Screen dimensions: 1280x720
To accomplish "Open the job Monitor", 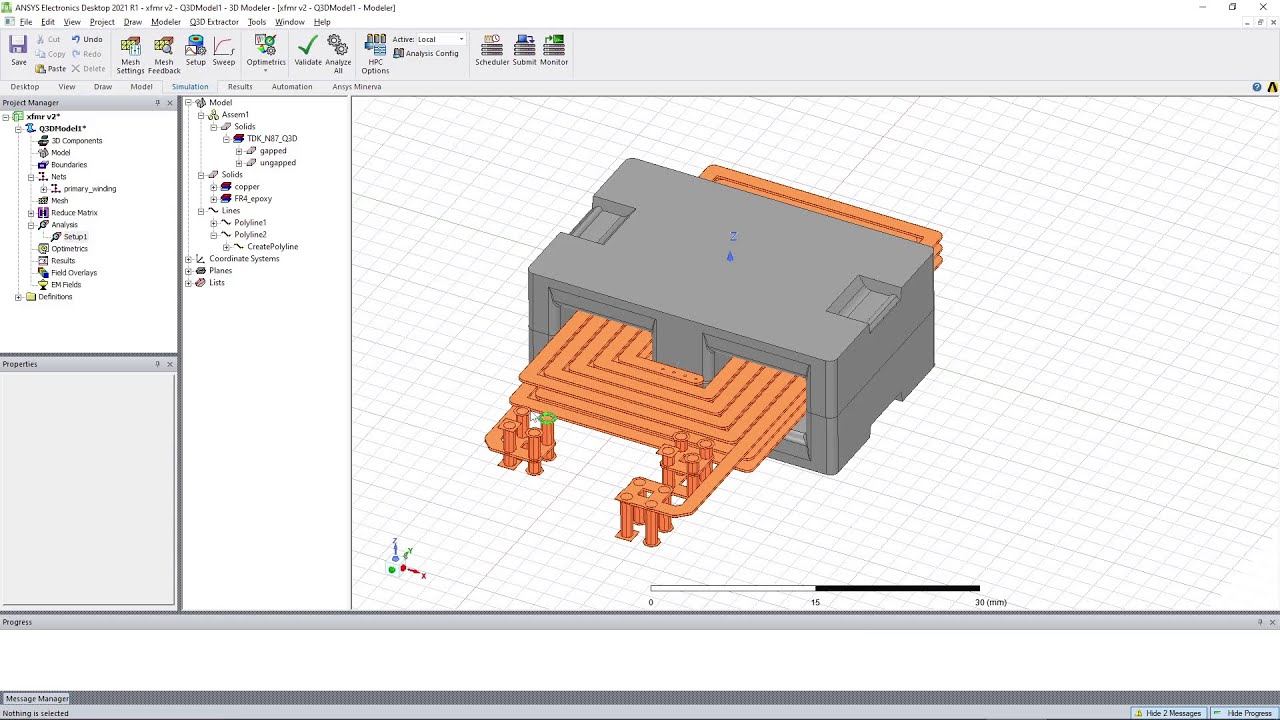I will click(x=554, y=51).
